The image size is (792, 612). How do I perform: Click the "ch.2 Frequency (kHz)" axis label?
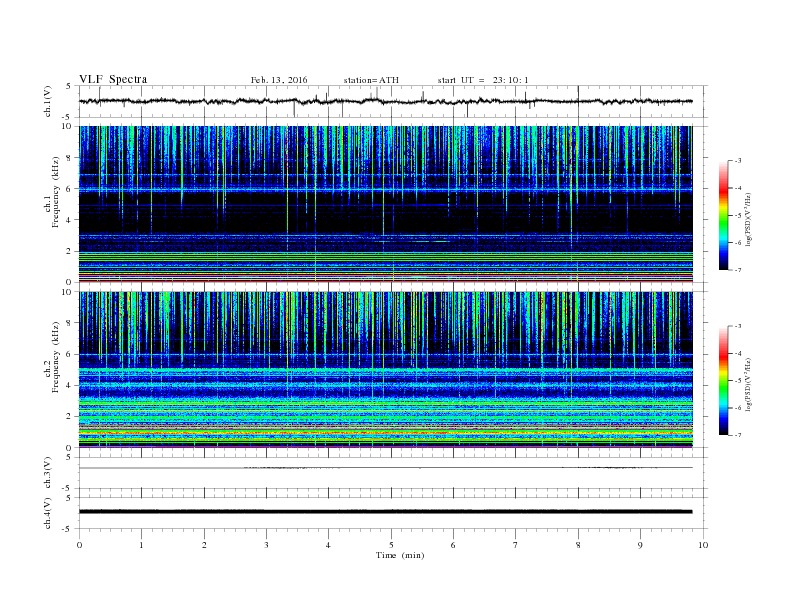pos(52,358)
